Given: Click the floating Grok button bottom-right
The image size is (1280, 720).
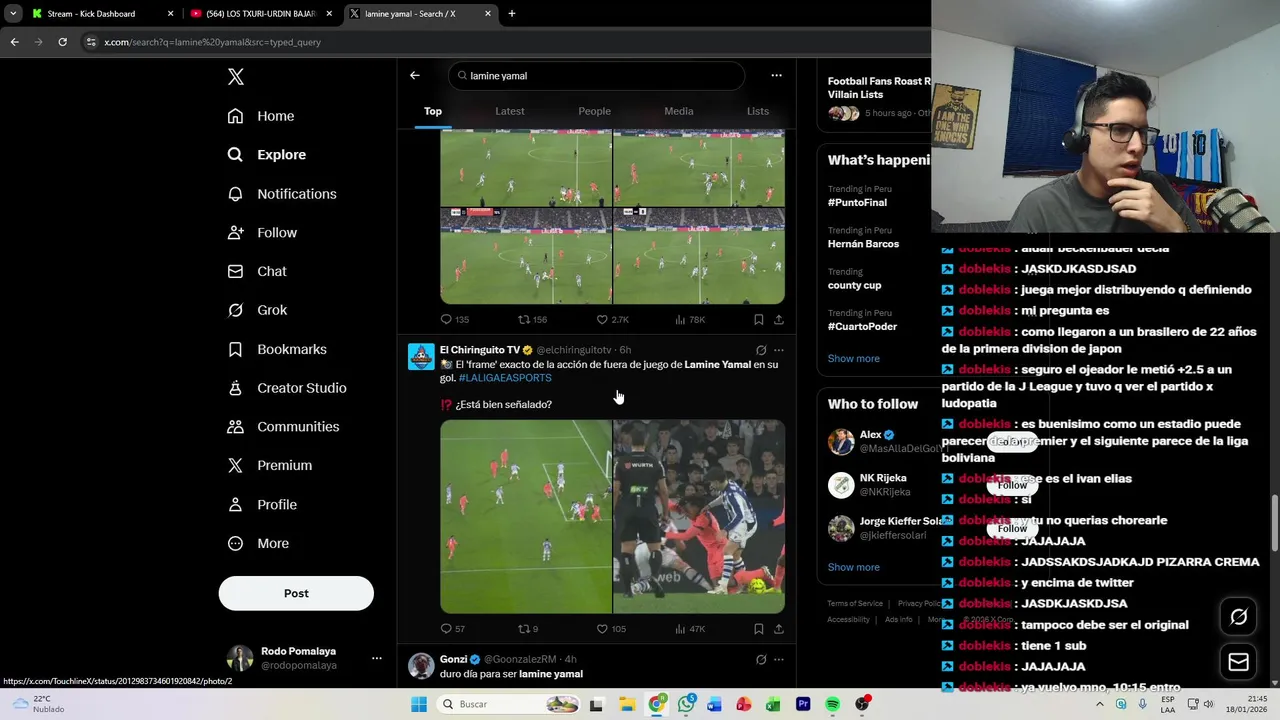Looking at the screenshot, I should coord(1238,617).
